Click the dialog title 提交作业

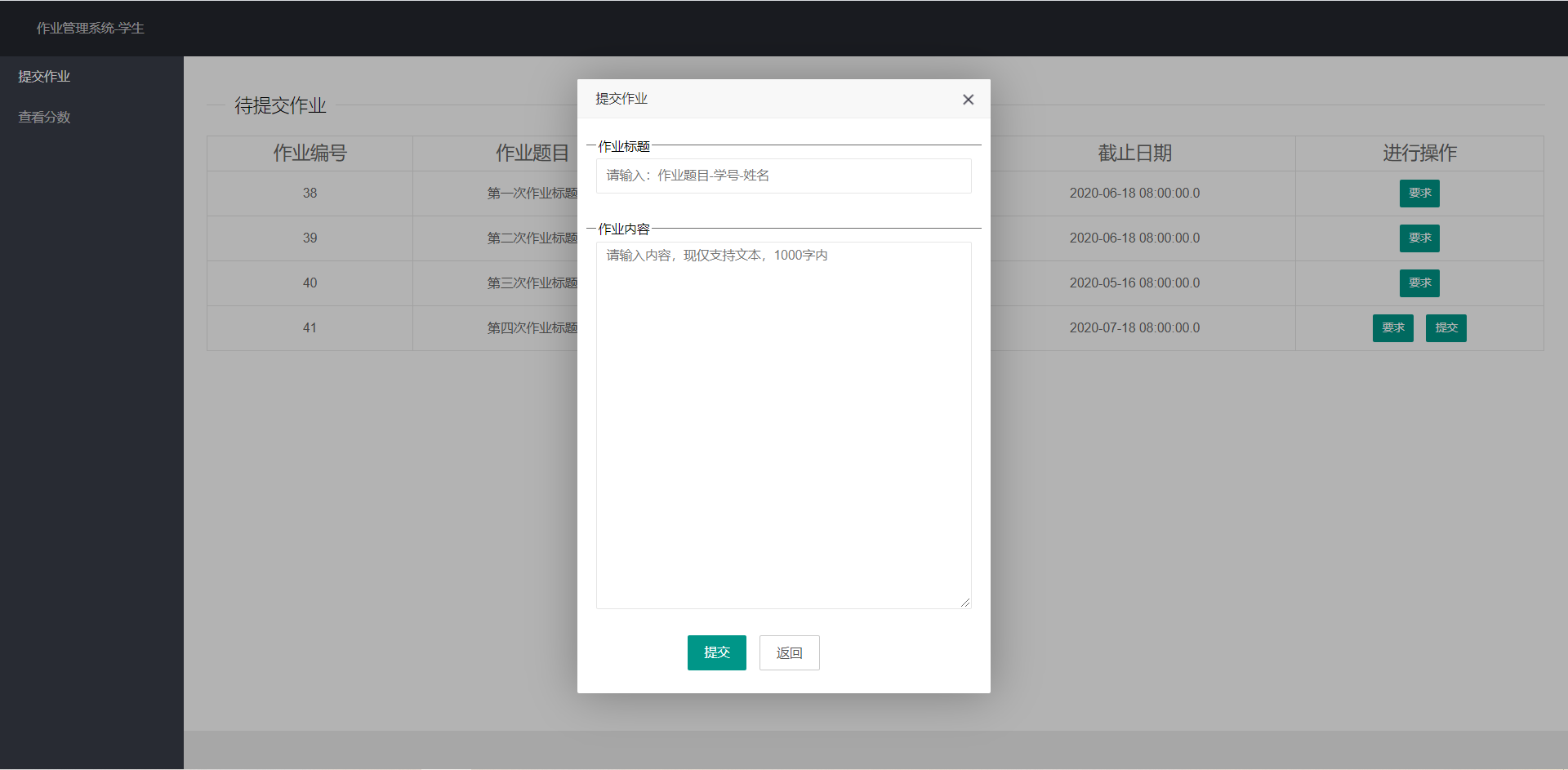point(621,99)
